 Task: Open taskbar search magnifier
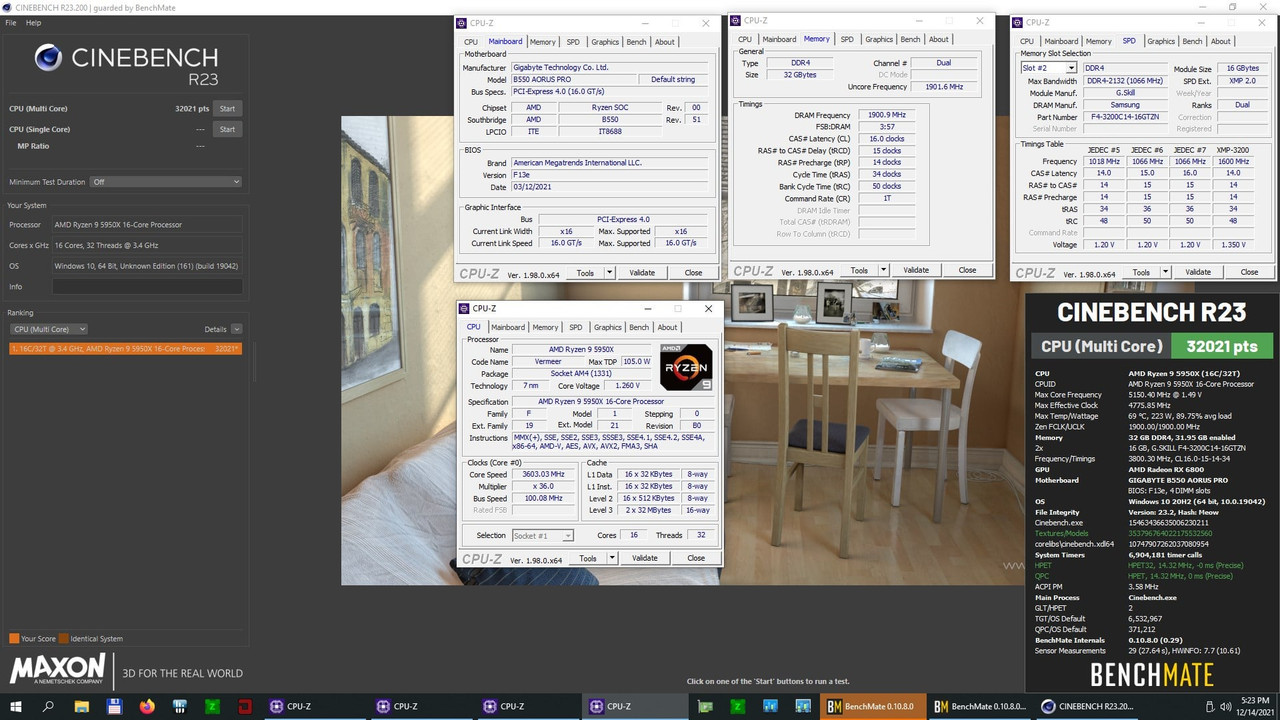[49, 706]
